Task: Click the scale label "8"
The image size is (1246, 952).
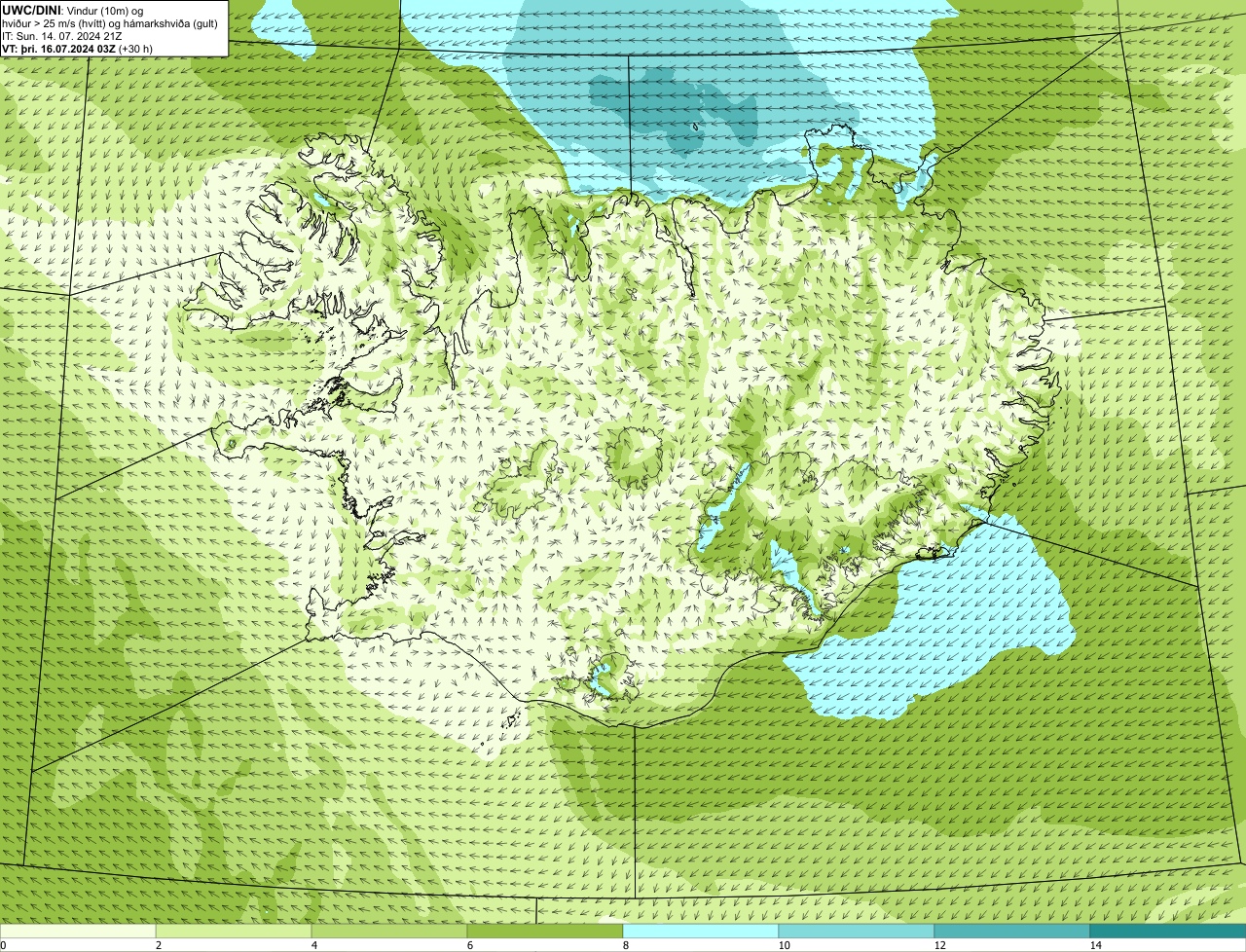Action: pyautogui.click(x=625, y=945)
